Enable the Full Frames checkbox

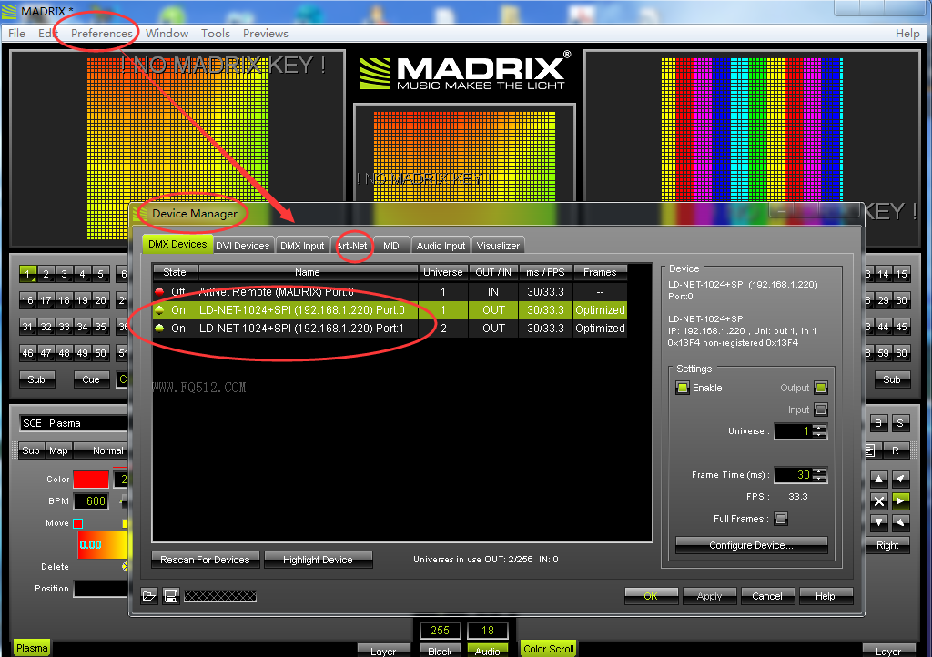pos(781,518)
